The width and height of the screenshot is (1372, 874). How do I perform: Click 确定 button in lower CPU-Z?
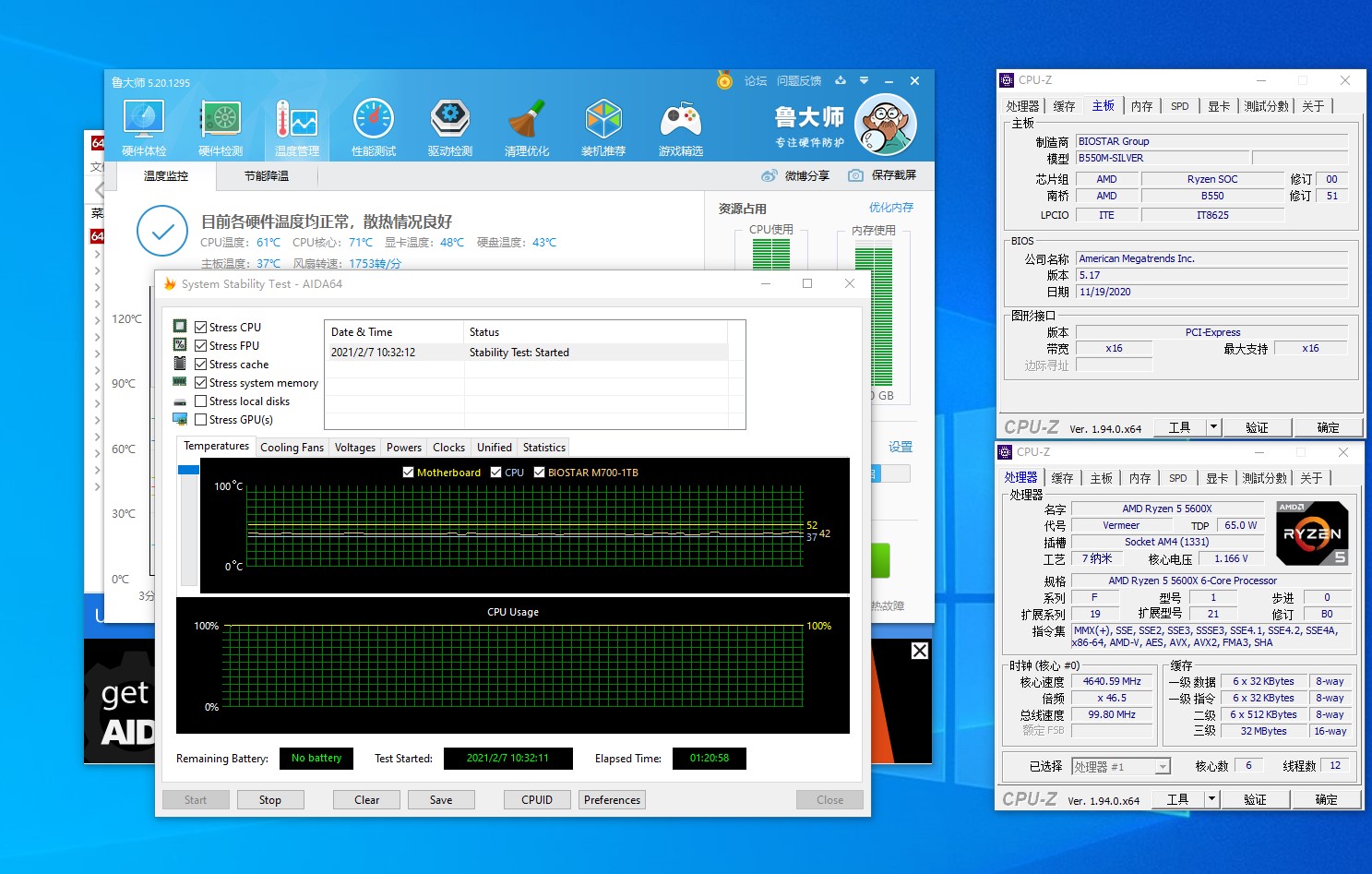pyautogui.click(x=1326, y=799)
